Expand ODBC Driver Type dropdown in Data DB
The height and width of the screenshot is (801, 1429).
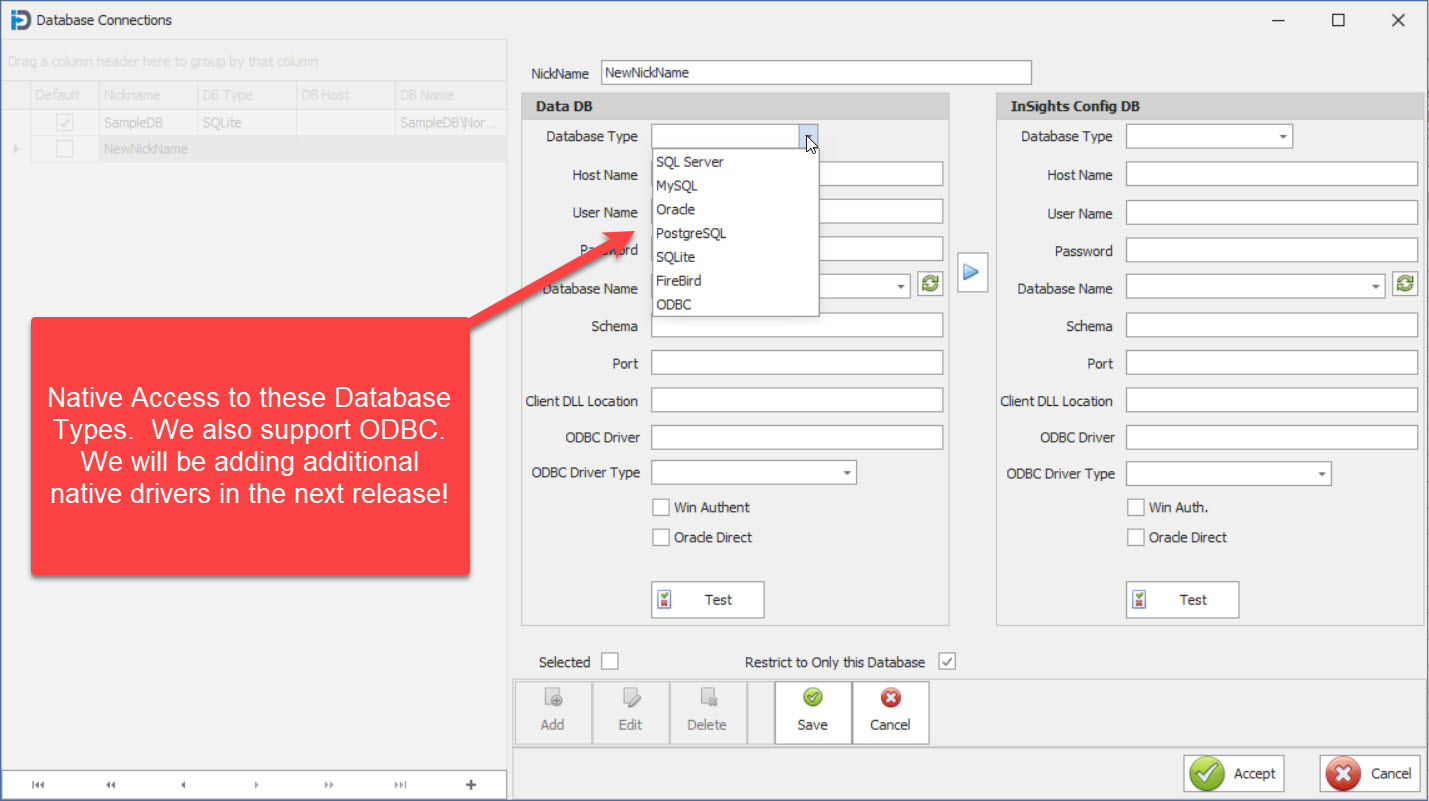point(847,473)
